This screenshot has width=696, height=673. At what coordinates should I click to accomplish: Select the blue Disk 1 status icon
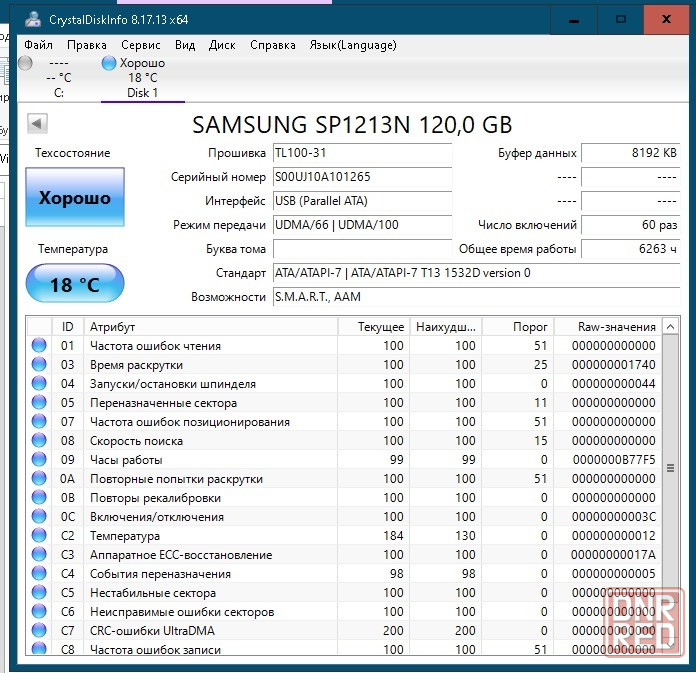(x=109, y=63)
